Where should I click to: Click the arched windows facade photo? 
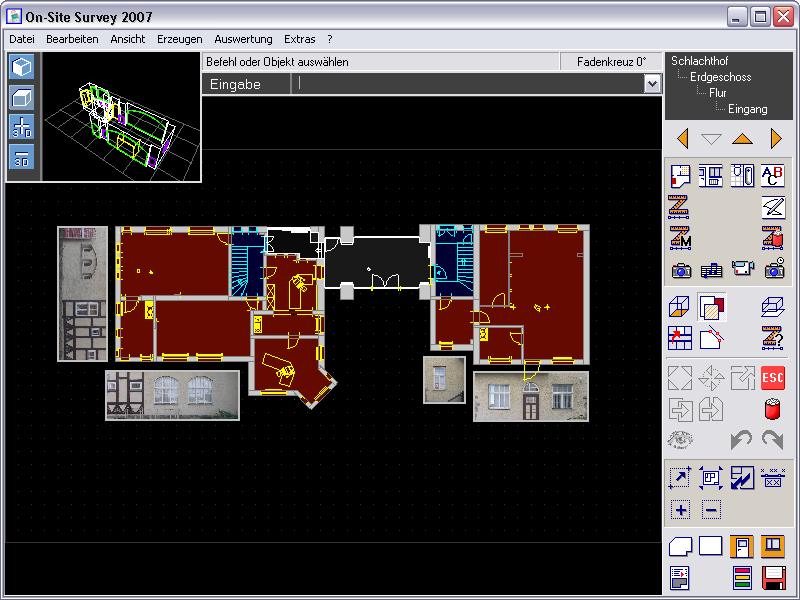click(x=172, y=395)
